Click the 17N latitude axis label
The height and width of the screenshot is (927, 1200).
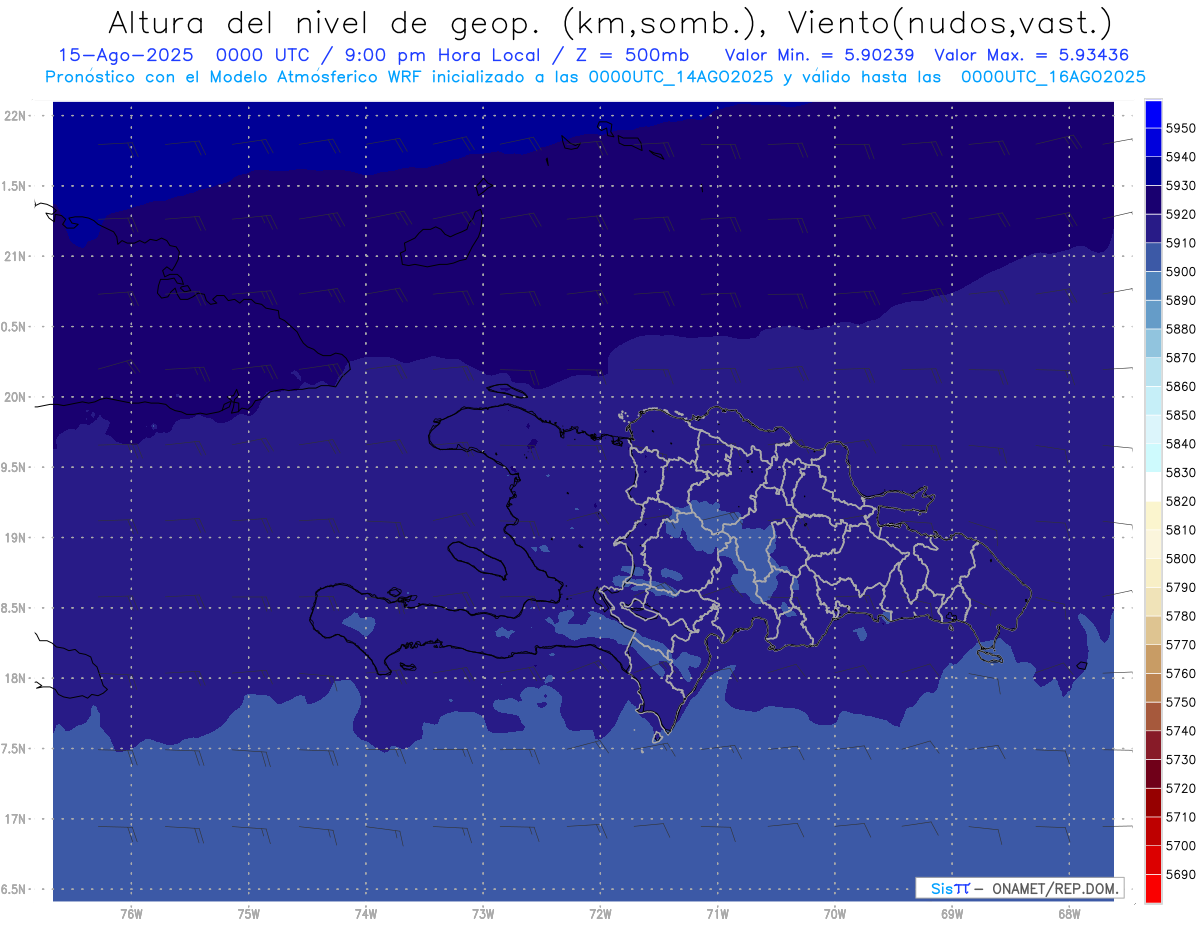14,819
